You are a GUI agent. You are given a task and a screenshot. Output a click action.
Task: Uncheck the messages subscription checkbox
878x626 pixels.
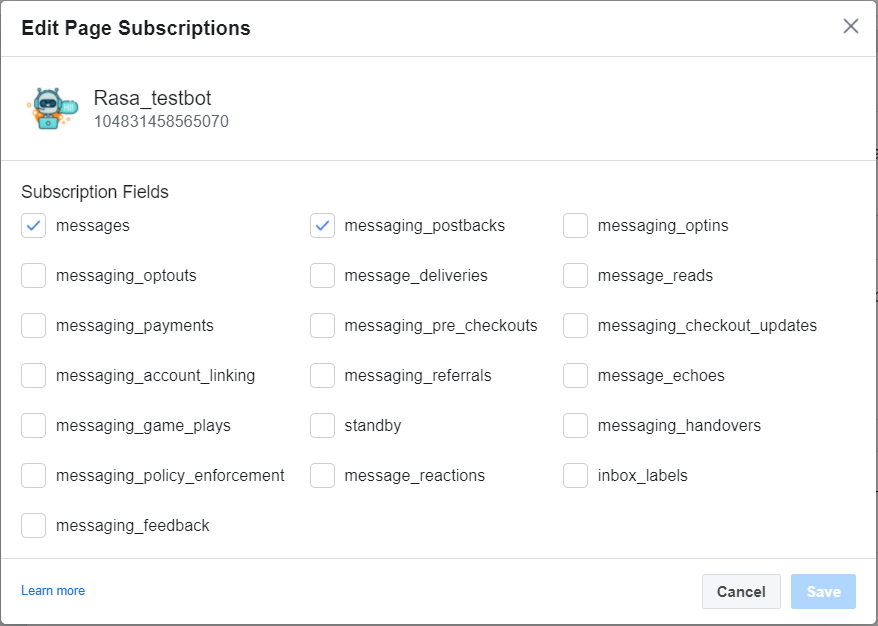click(x=34, y=226)
